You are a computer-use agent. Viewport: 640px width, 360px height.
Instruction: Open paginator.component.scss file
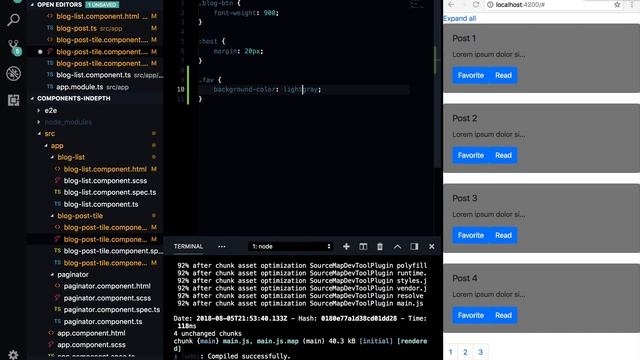tap(107, 298)
